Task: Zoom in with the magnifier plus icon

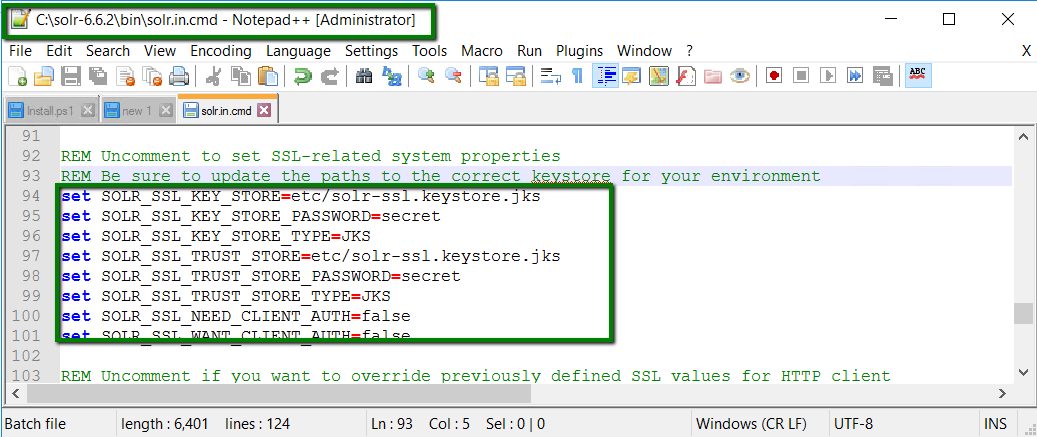Action: (426, 76)
